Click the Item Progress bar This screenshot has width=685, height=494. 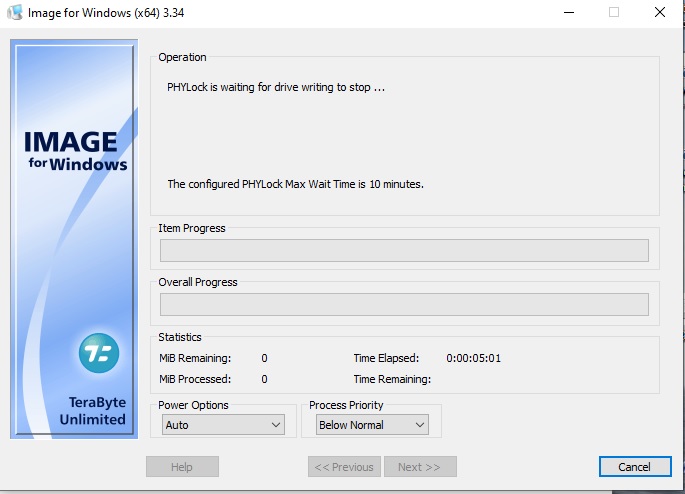pyautogui.click(x=404, y=250)
